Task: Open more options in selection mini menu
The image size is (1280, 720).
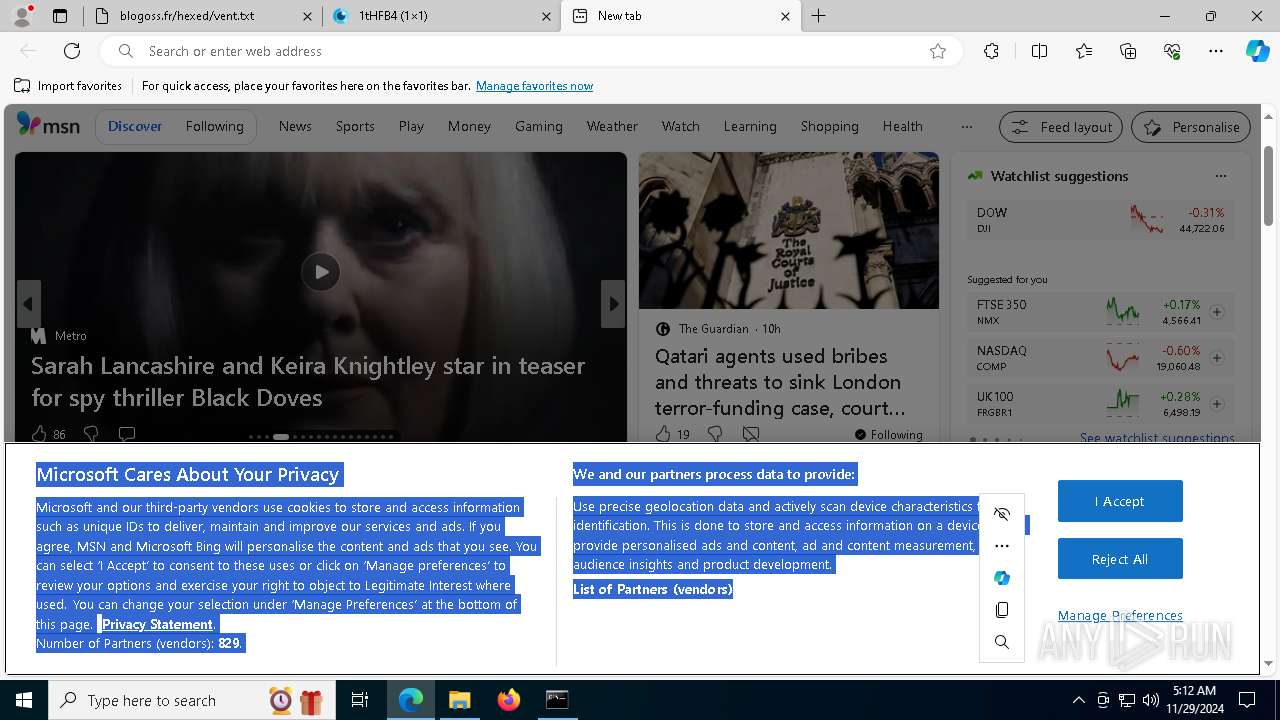Action: tap(1002, 546)
